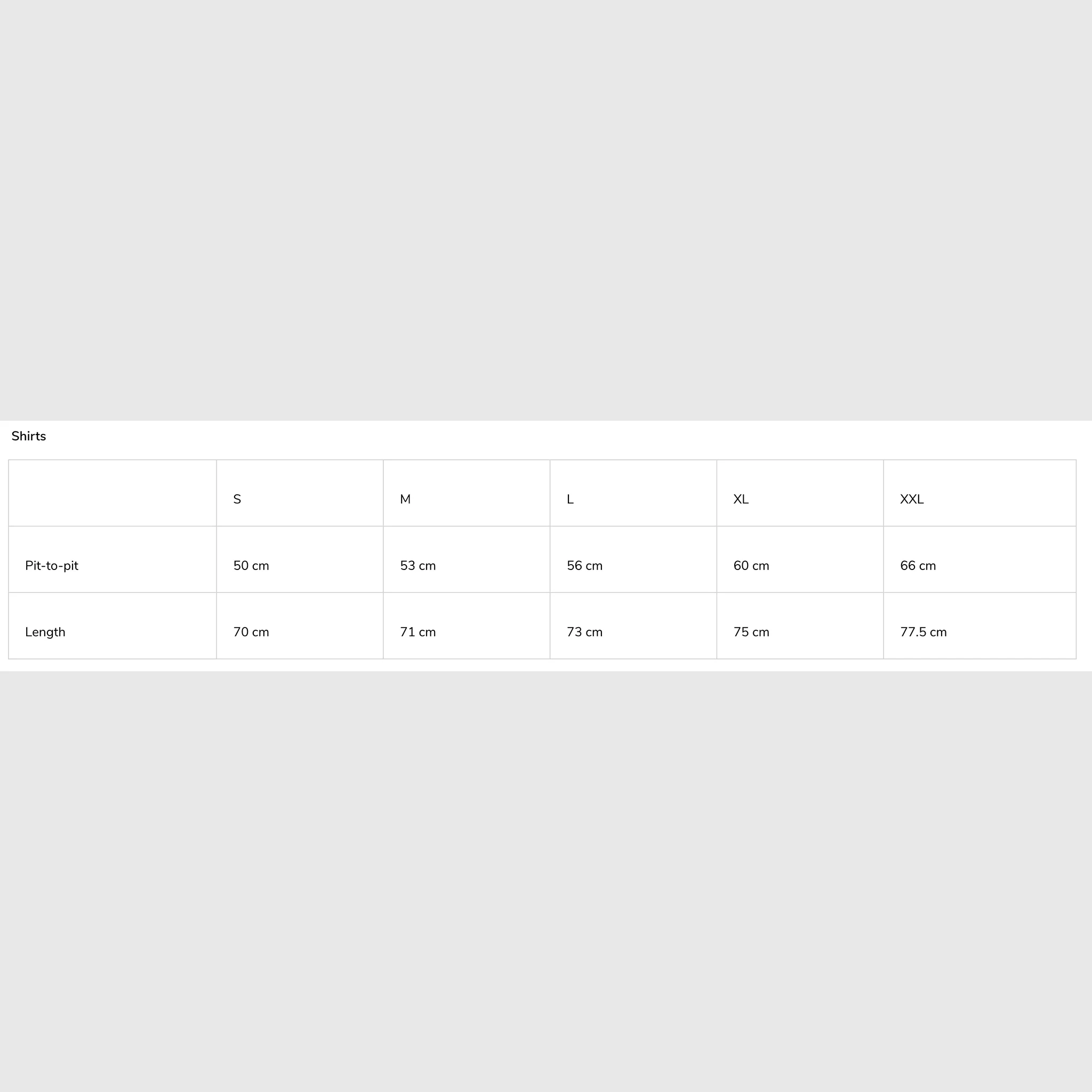
Task: Click the 71 cm cell
Action: (x=467, y=625)
